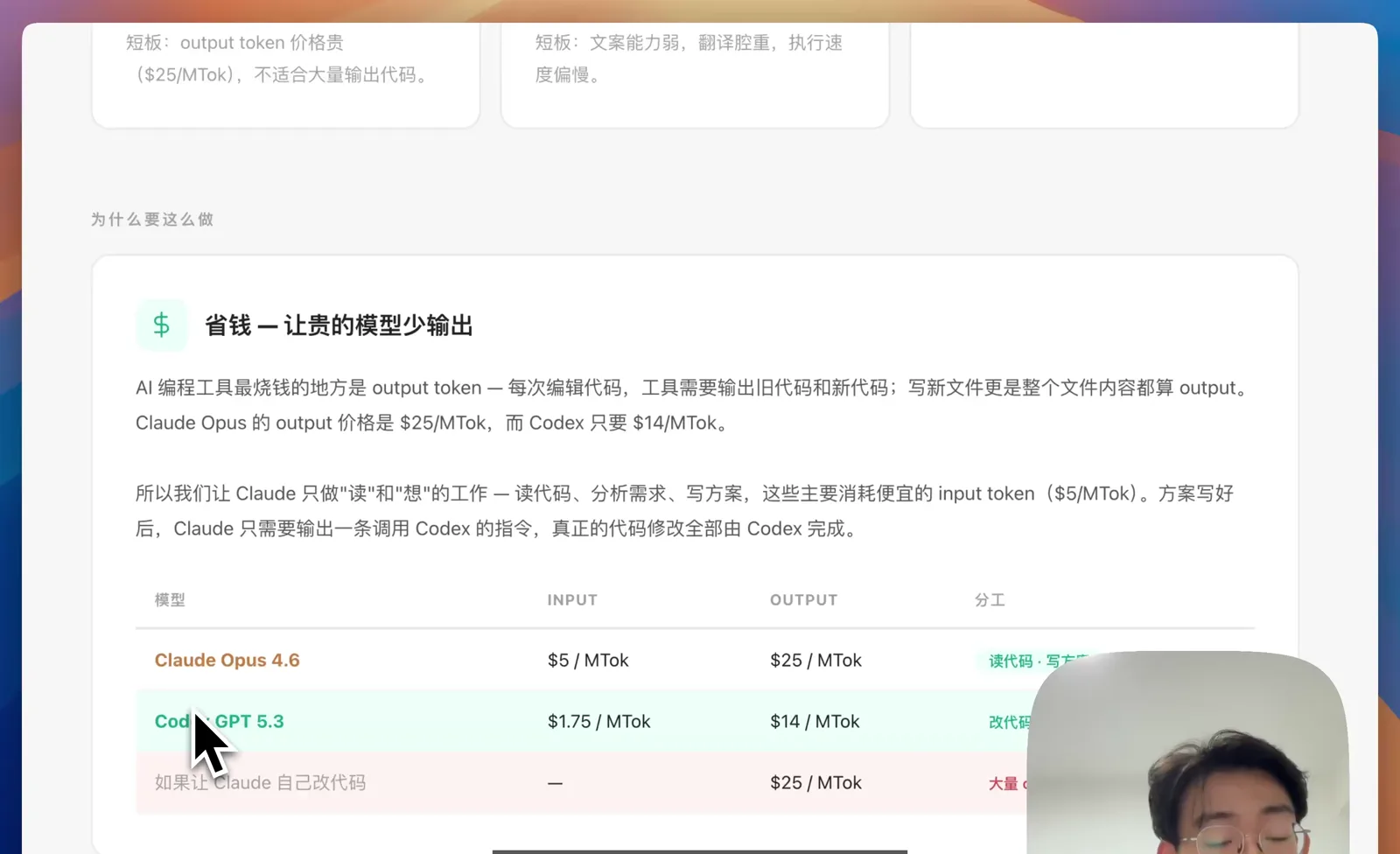Click the $1.75 / MTok input price
This screenshot has width=1400, height=854.
tap(599, 722)
